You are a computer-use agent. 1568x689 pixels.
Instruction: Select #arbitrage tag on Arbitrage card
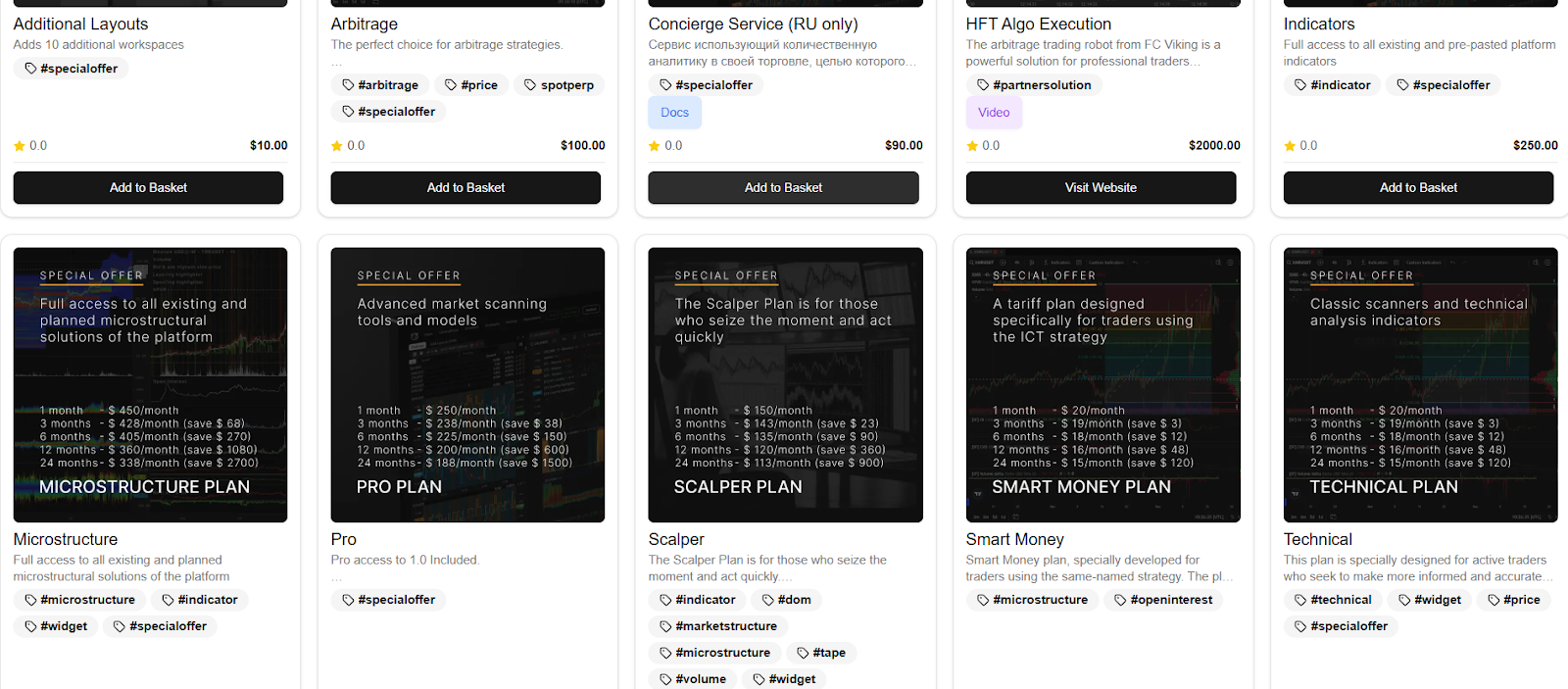click(380, 85)
